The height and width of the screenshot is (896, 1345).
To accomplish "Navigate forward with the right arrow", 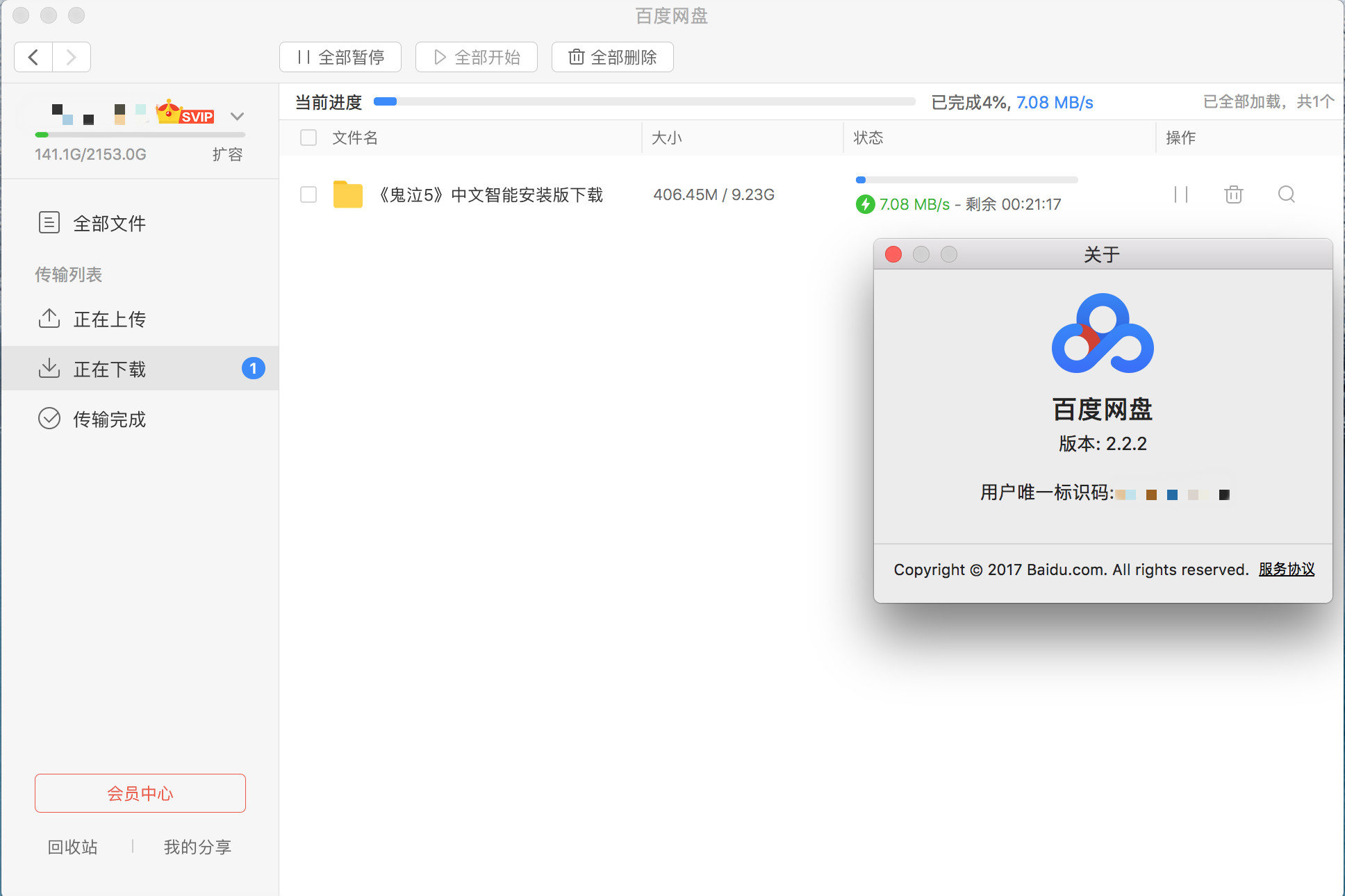I will [x=71, y=57].
